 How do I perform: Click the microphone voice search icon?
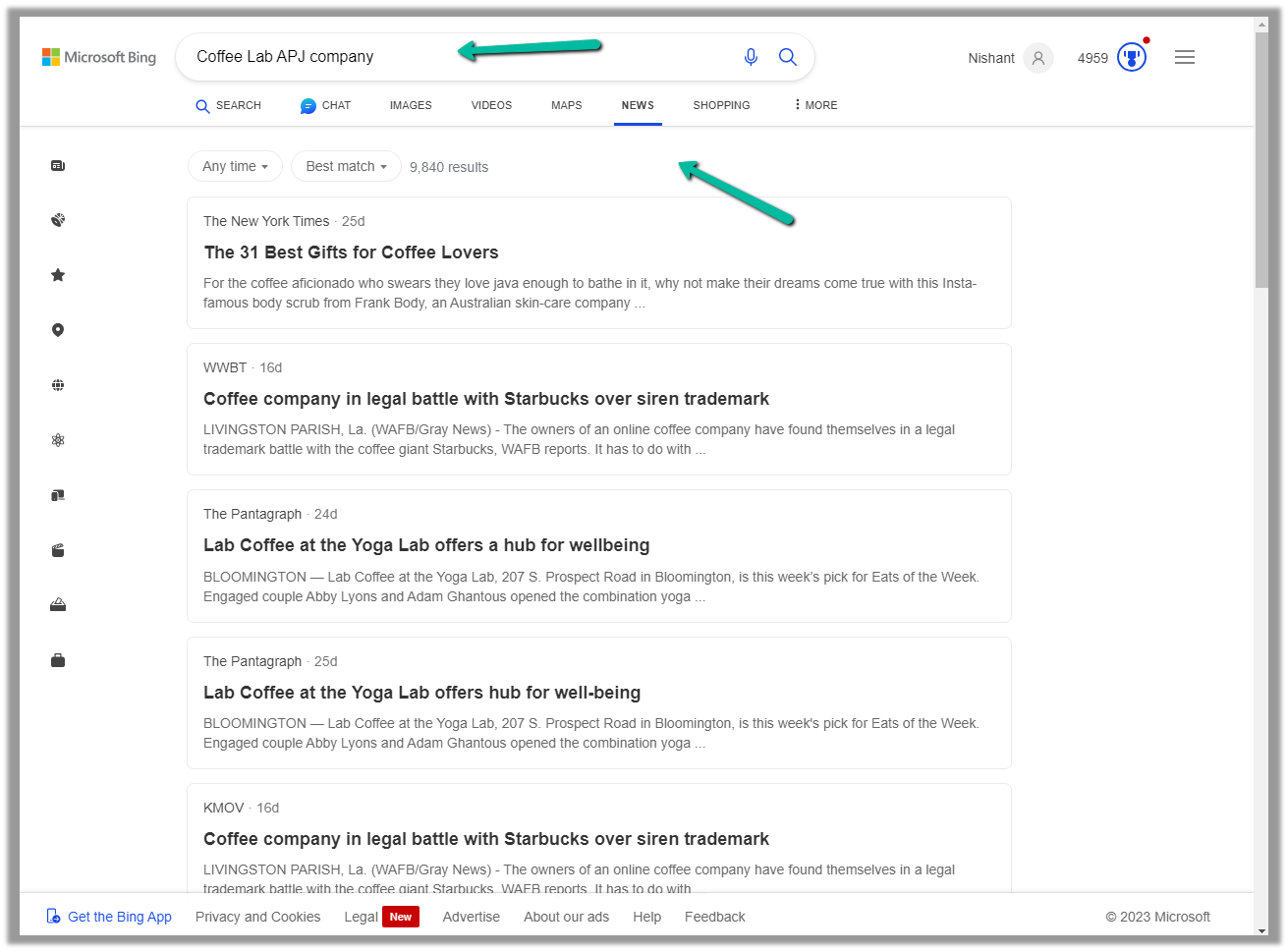(751, 57)
